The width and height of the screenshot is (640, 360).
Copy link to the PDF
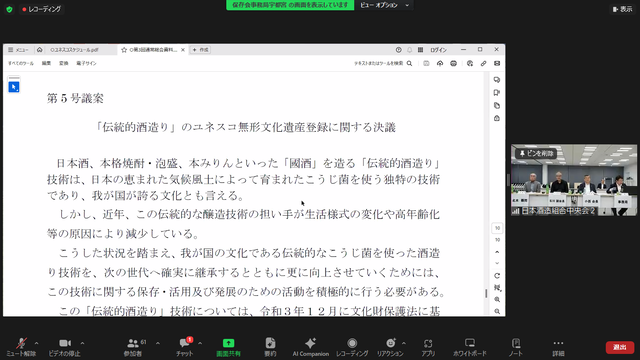pyautogui.click(x=484, y=63)
